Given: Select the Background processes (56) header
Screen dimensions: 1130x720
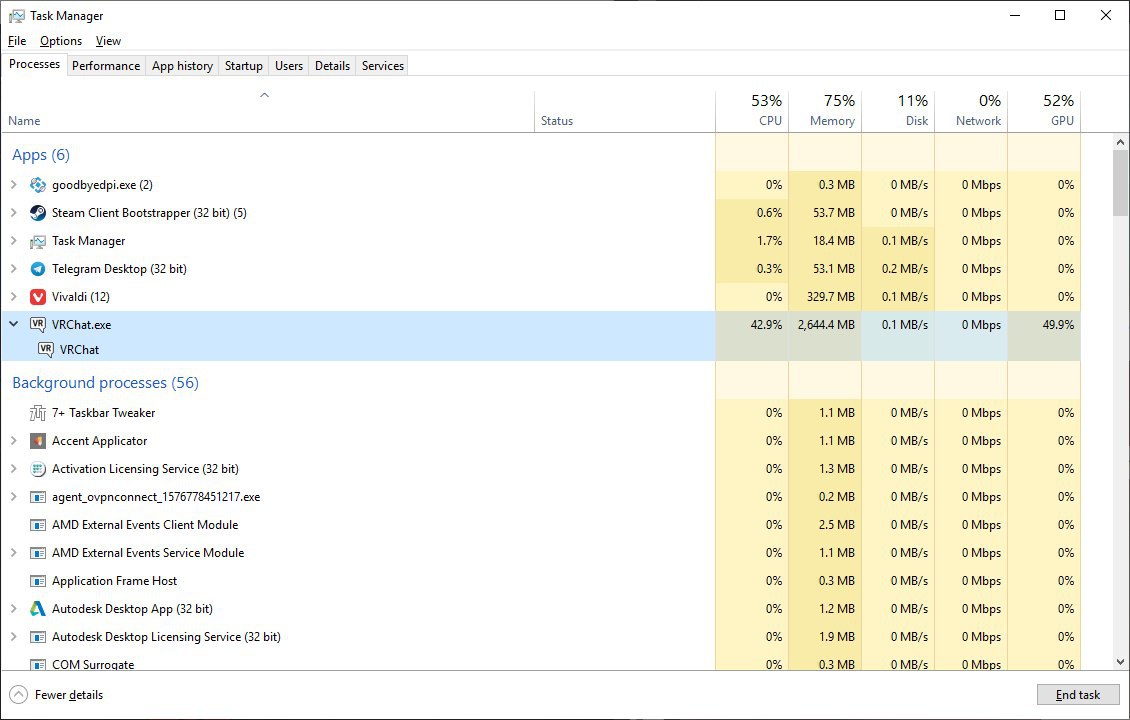Looking at the screenshot, I should (105, 383).
